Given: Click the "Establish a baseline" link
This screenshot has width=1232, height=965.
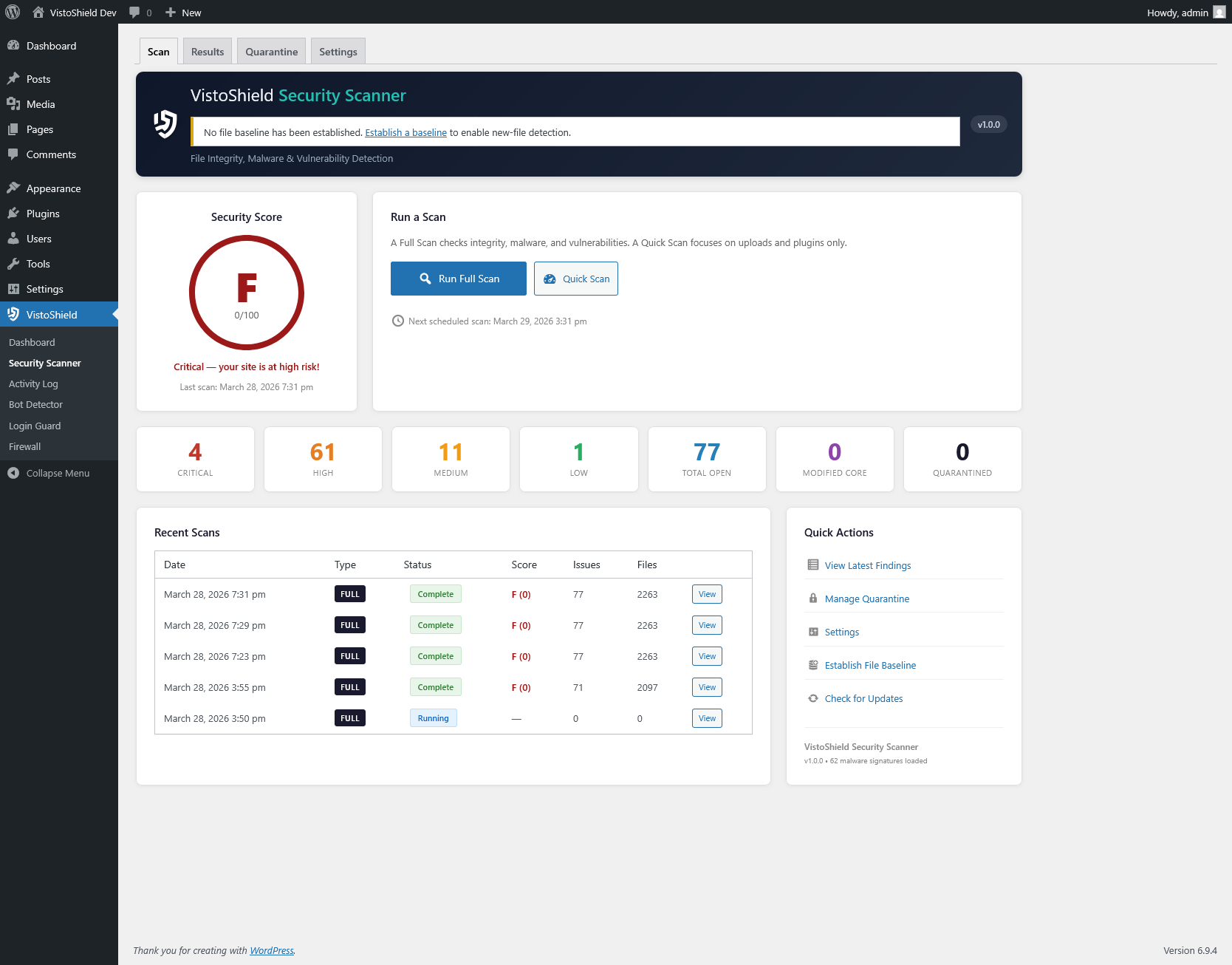Looking at the screenshot, I should point(405,132).
